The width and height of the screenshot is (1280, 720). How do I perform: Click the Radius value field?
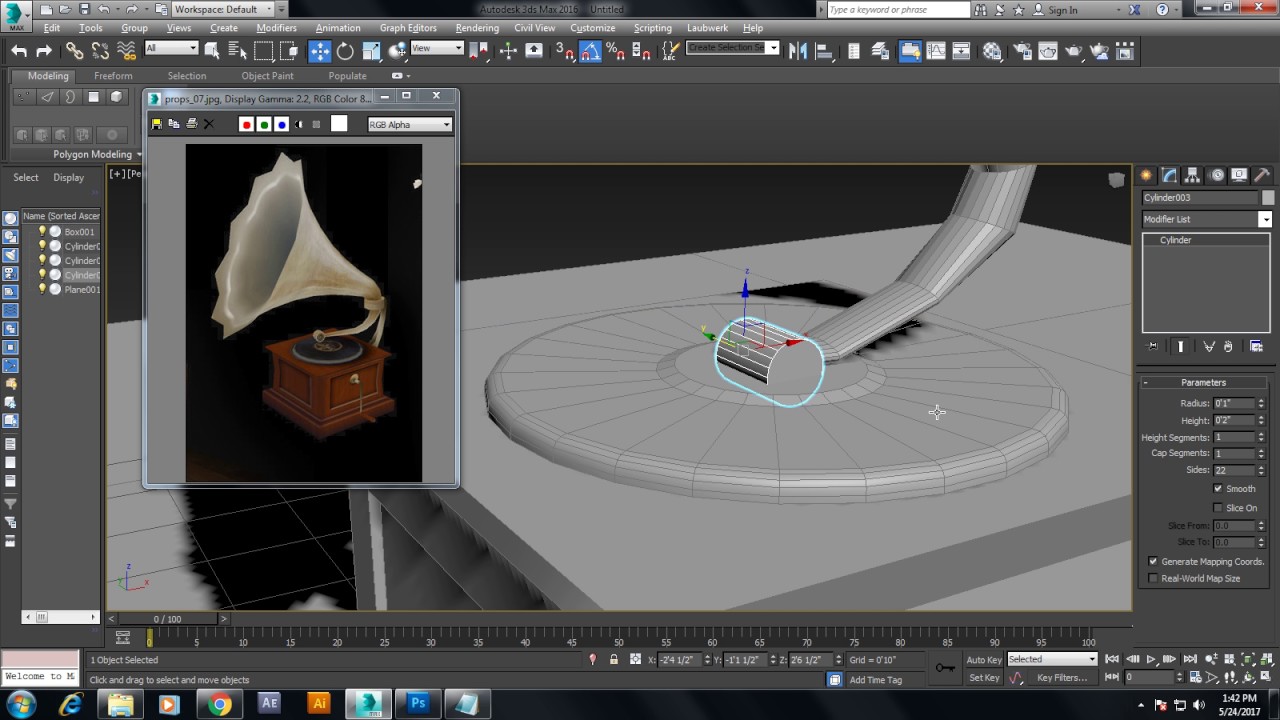(x=1234, y=404)
